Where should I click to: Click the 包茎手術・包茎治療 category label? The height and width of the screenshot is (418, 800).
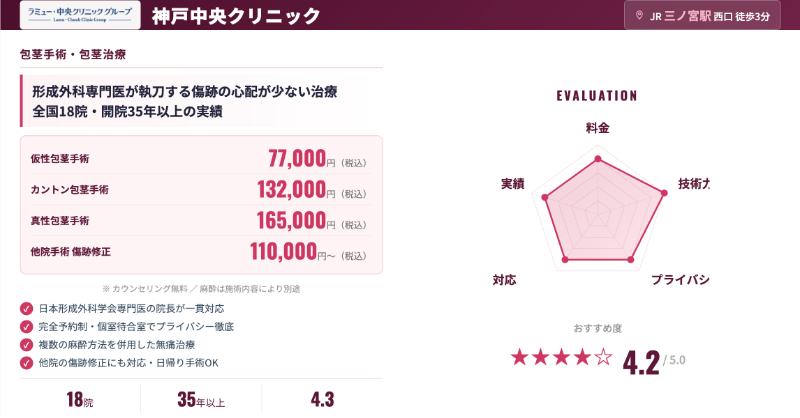coord(73,53)
